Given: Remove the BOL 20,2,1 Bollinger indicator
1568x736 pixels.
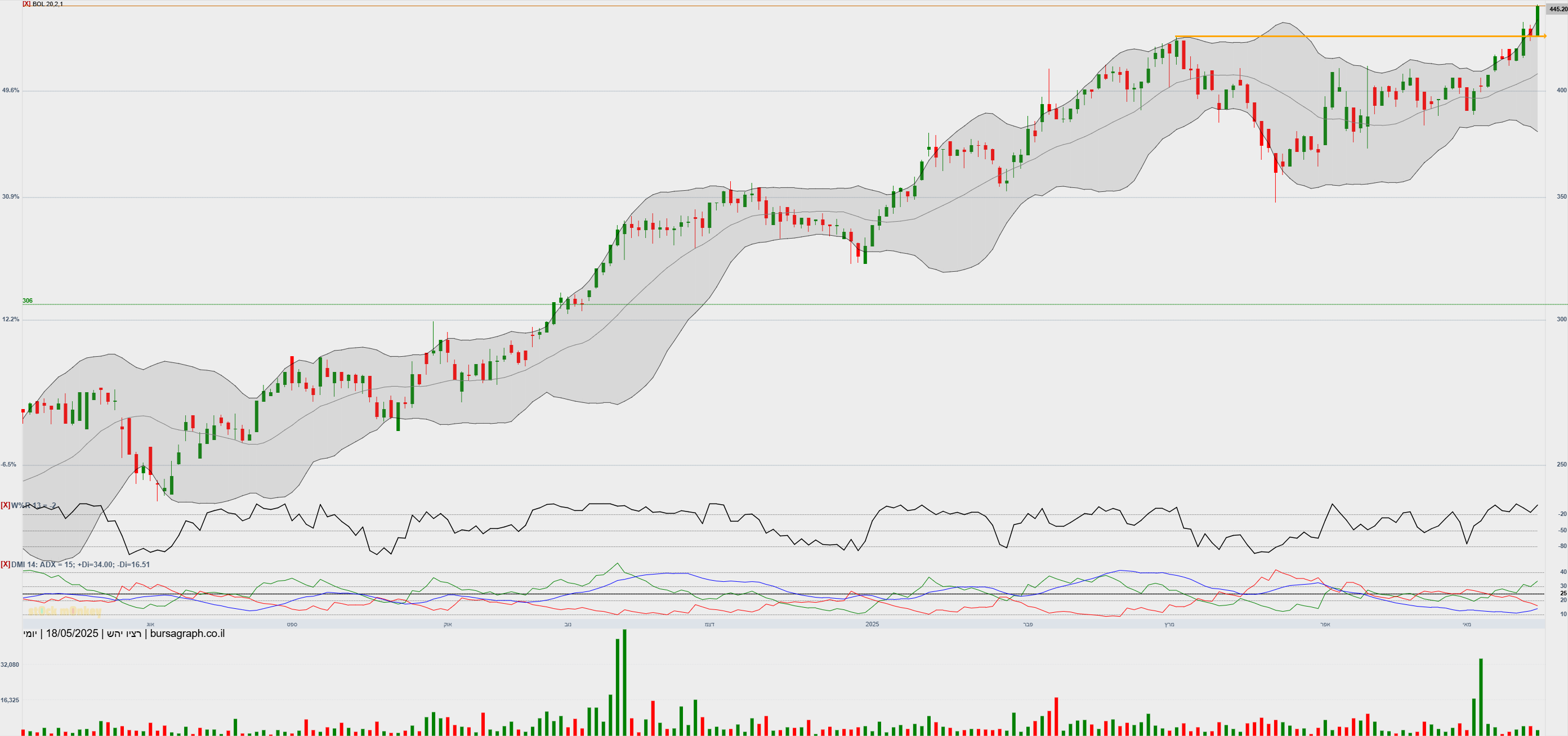Looking at the screenshot, I should (x=26, y=3).
